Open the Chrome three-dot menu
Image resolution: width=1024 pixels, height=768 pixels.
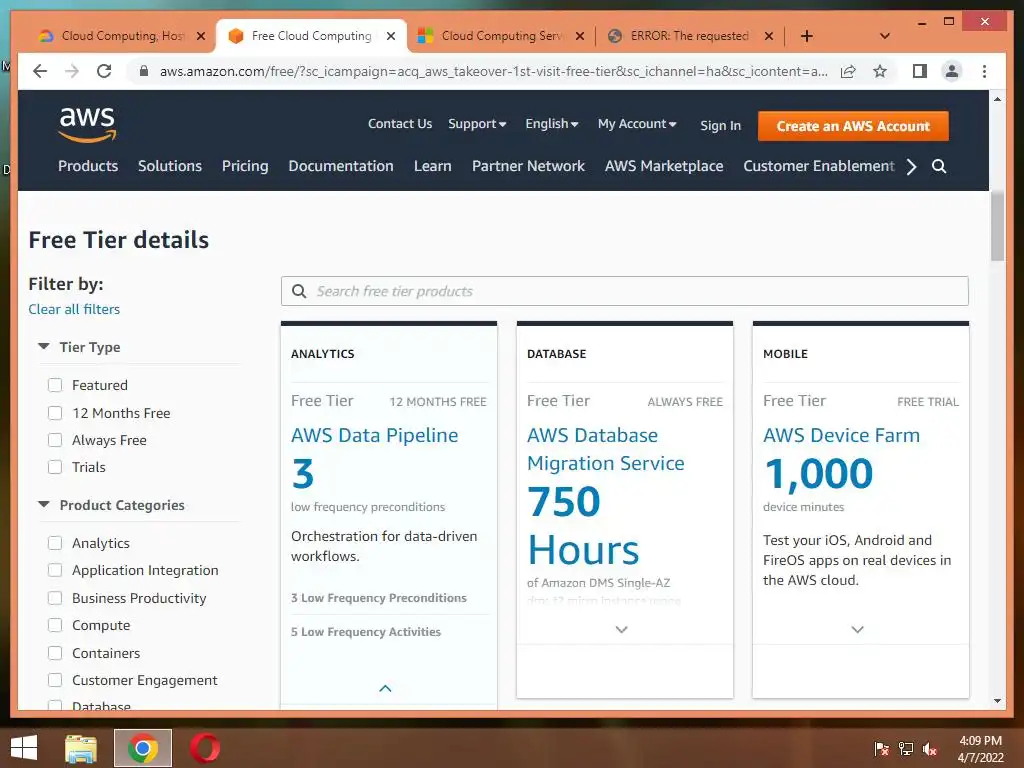click(x=984, y=71)
